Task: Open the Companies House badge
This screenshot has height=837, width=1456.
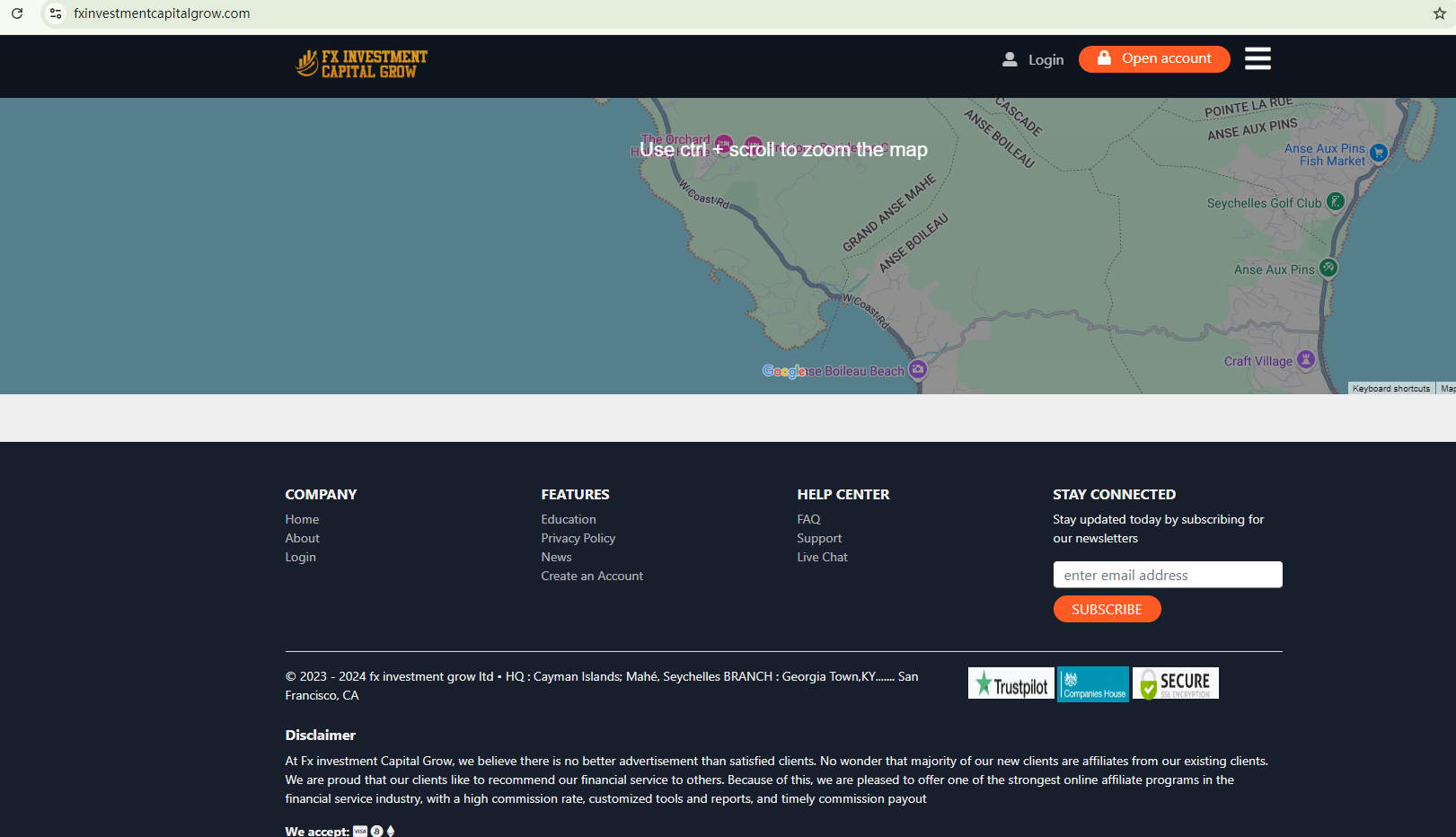Action: (x=1093, y=683)
